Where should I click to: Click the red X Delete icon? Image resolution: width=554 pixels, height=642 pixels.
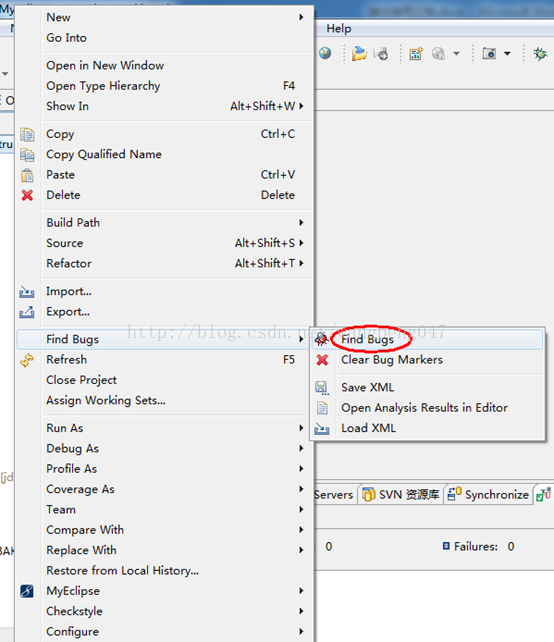pos(27,195)
